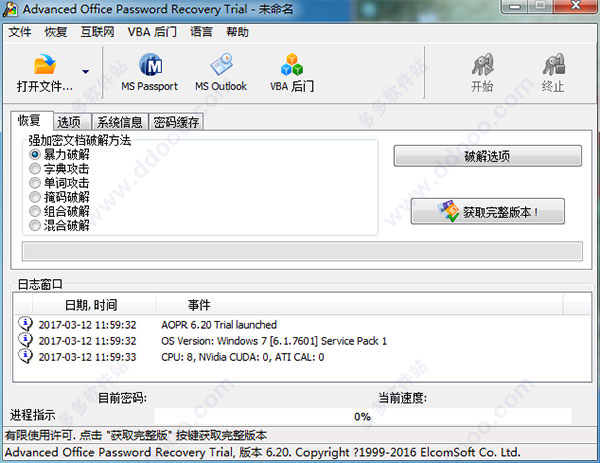Viewport: 600px width, 463px height.
Task: Click the 0% progress indicator bar
Action: click(363, 416)
